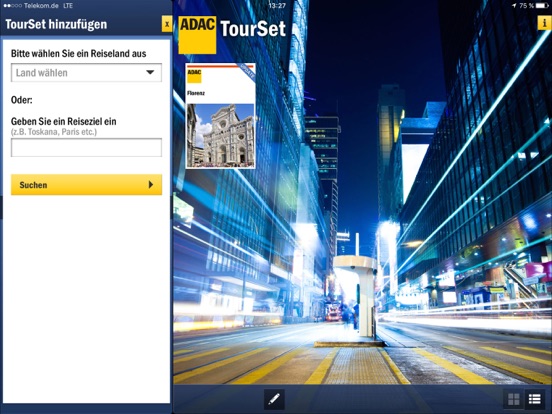Click the 'Bitte wählen Sie ein Reiseland aus' label

pos(79,54)
